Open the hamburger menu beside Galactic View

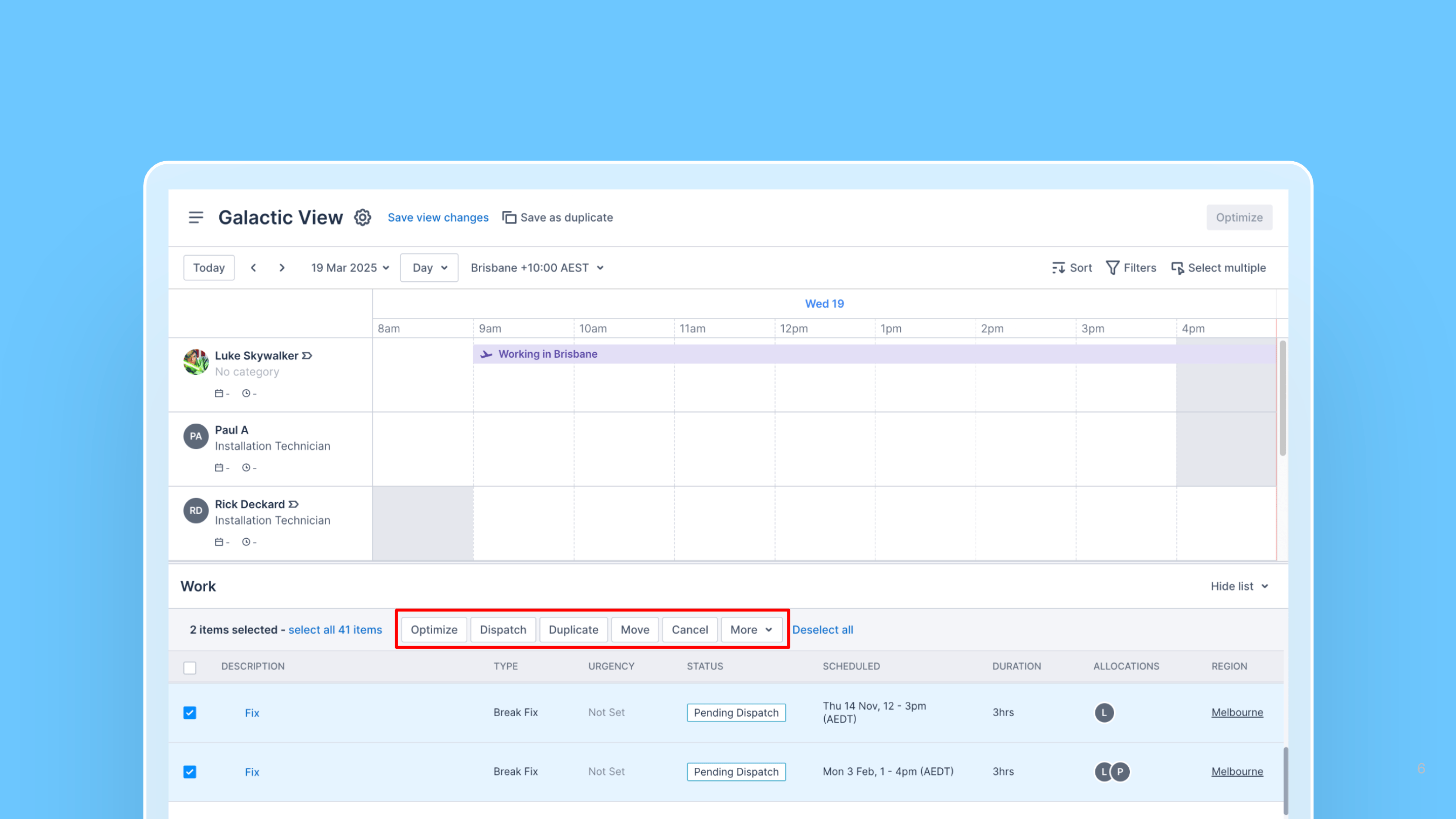(196, 217)
